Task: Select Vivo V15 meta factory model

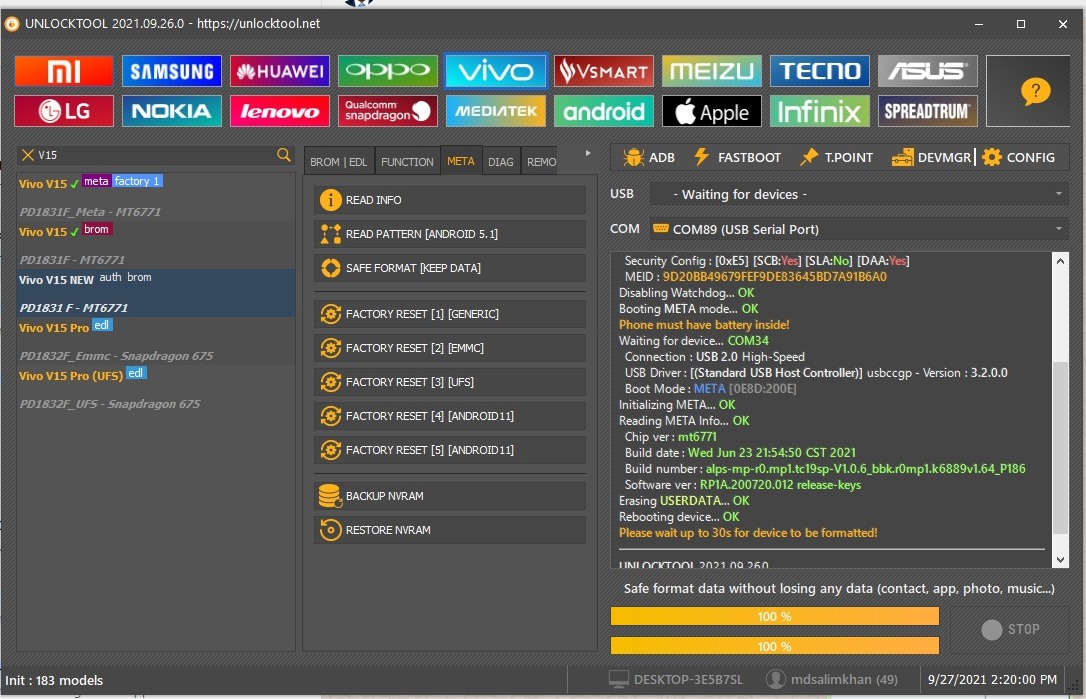Action: pyautogui.click(x=156, y=197)
